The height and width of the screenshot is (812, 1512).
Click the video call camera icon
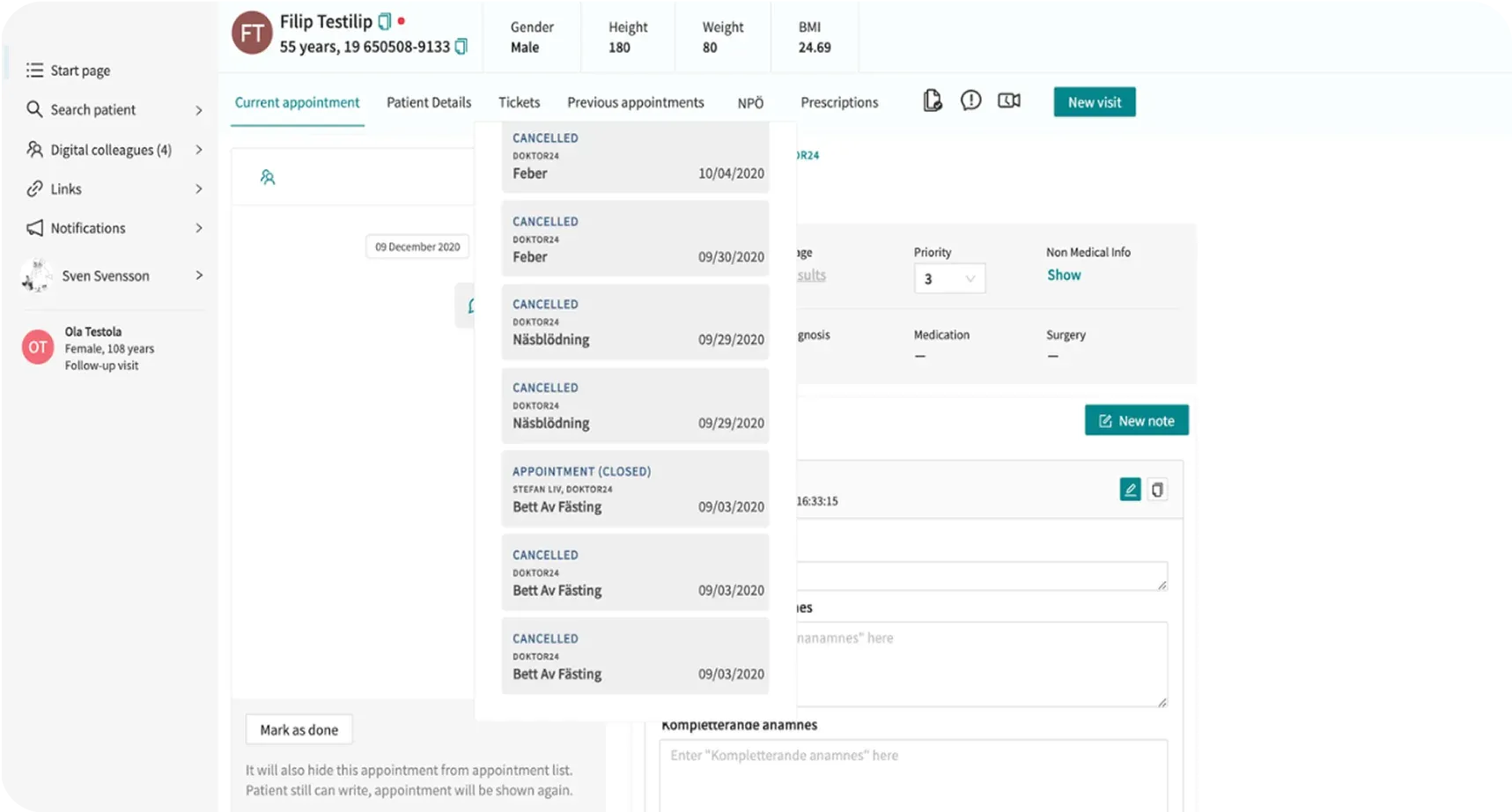coord(1008,101)
